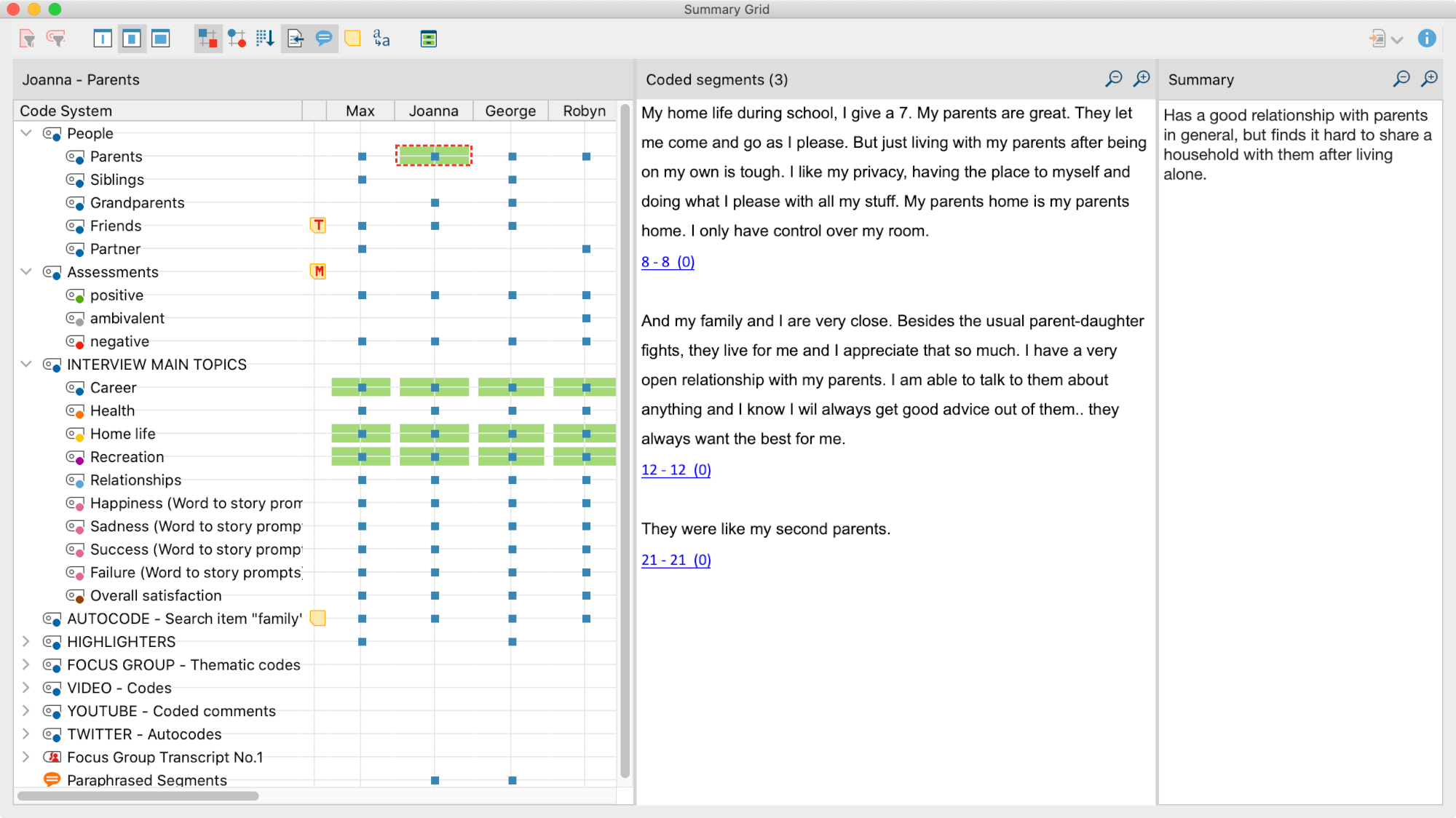Screen dimensions: 1456x818
Task: Select Max's HIGHLIGHTERS cell square
Action: coord(362,641)
